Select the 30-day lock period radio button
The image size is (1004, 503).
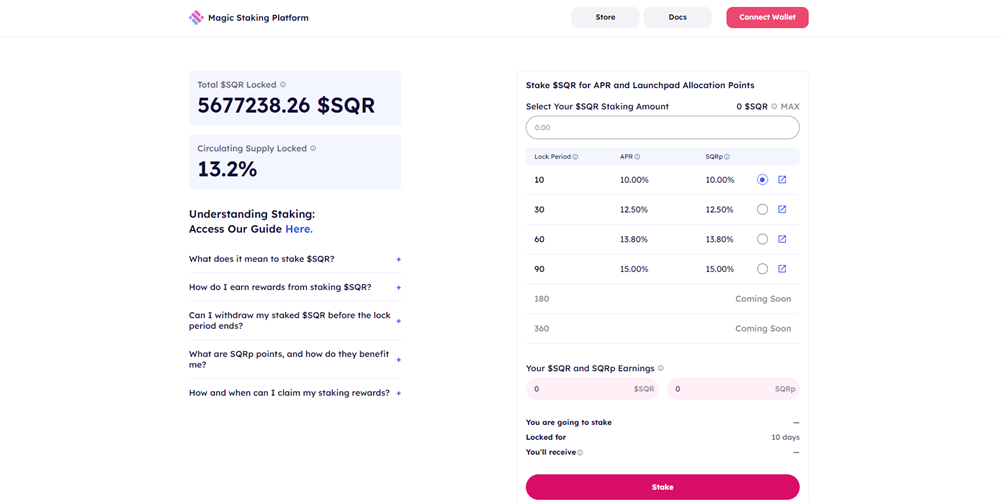[x=762, y=210]
